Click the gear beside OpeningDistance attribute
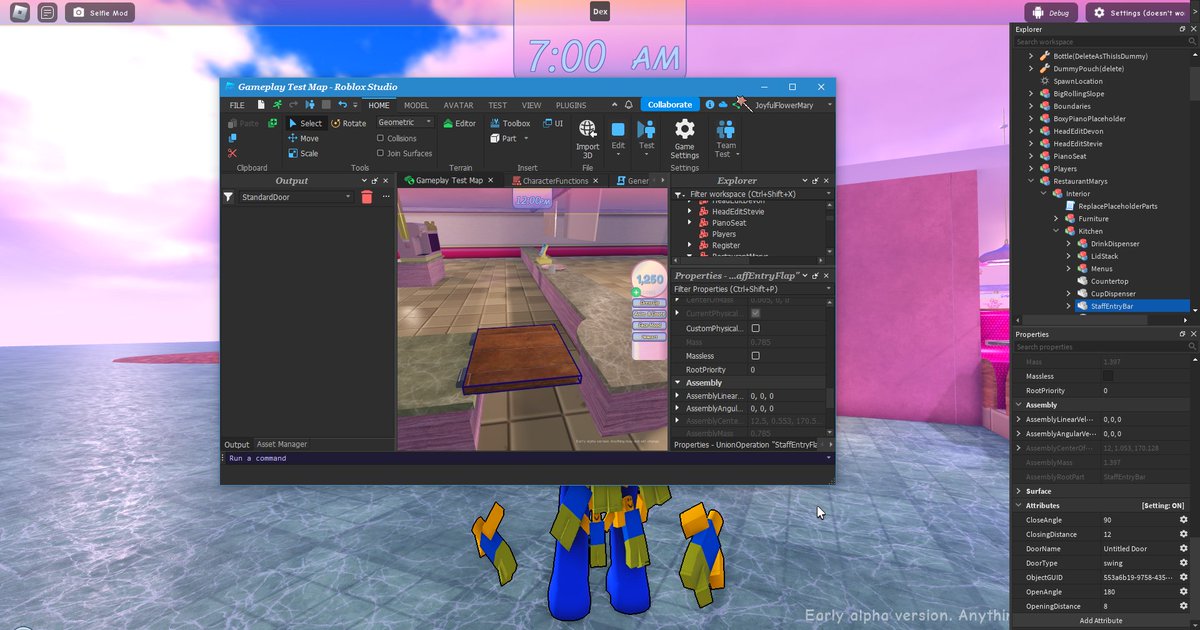This screenshot has height=630, width=1200. coord(1183,606)
